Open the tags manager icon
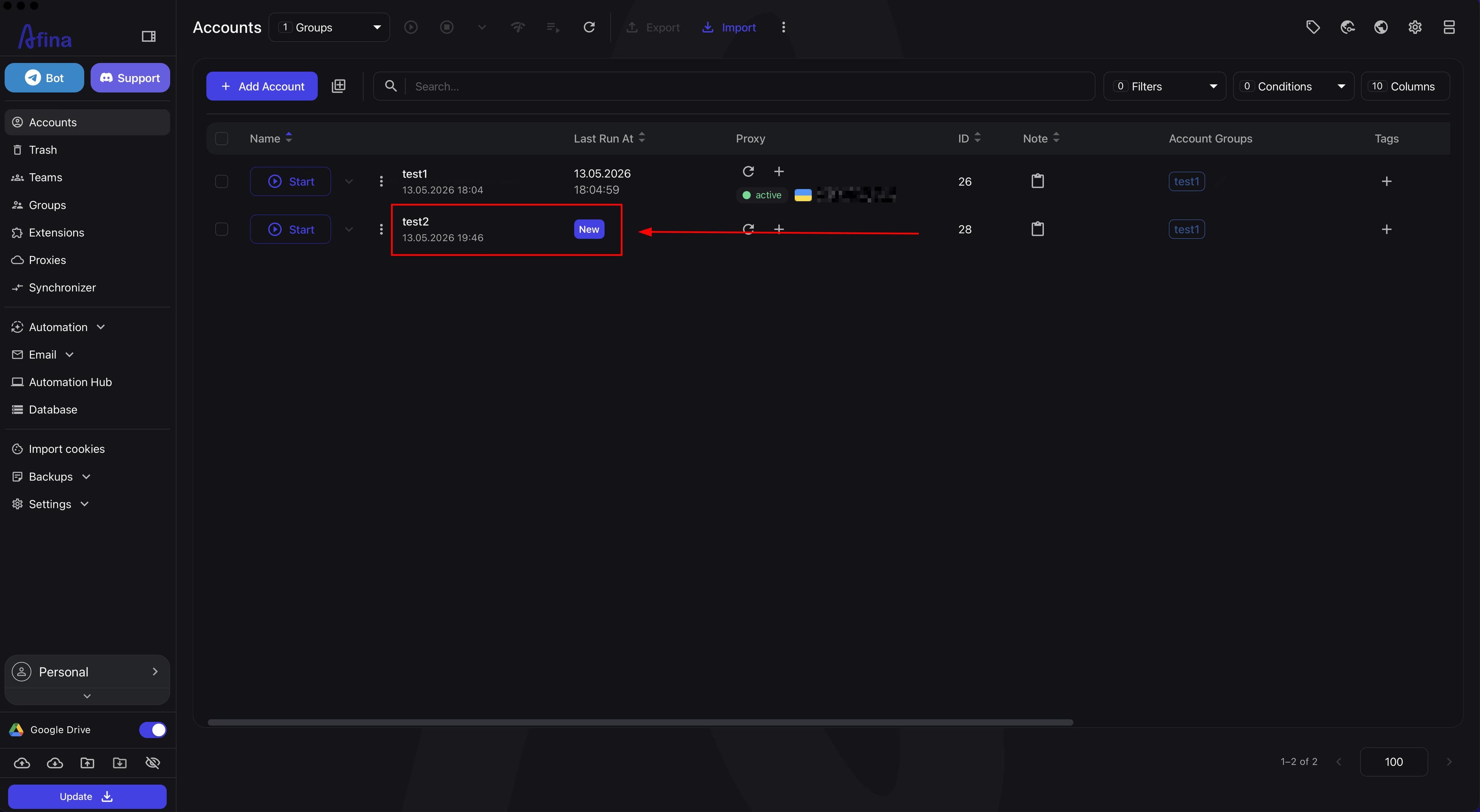 (x=1313, y=27)
